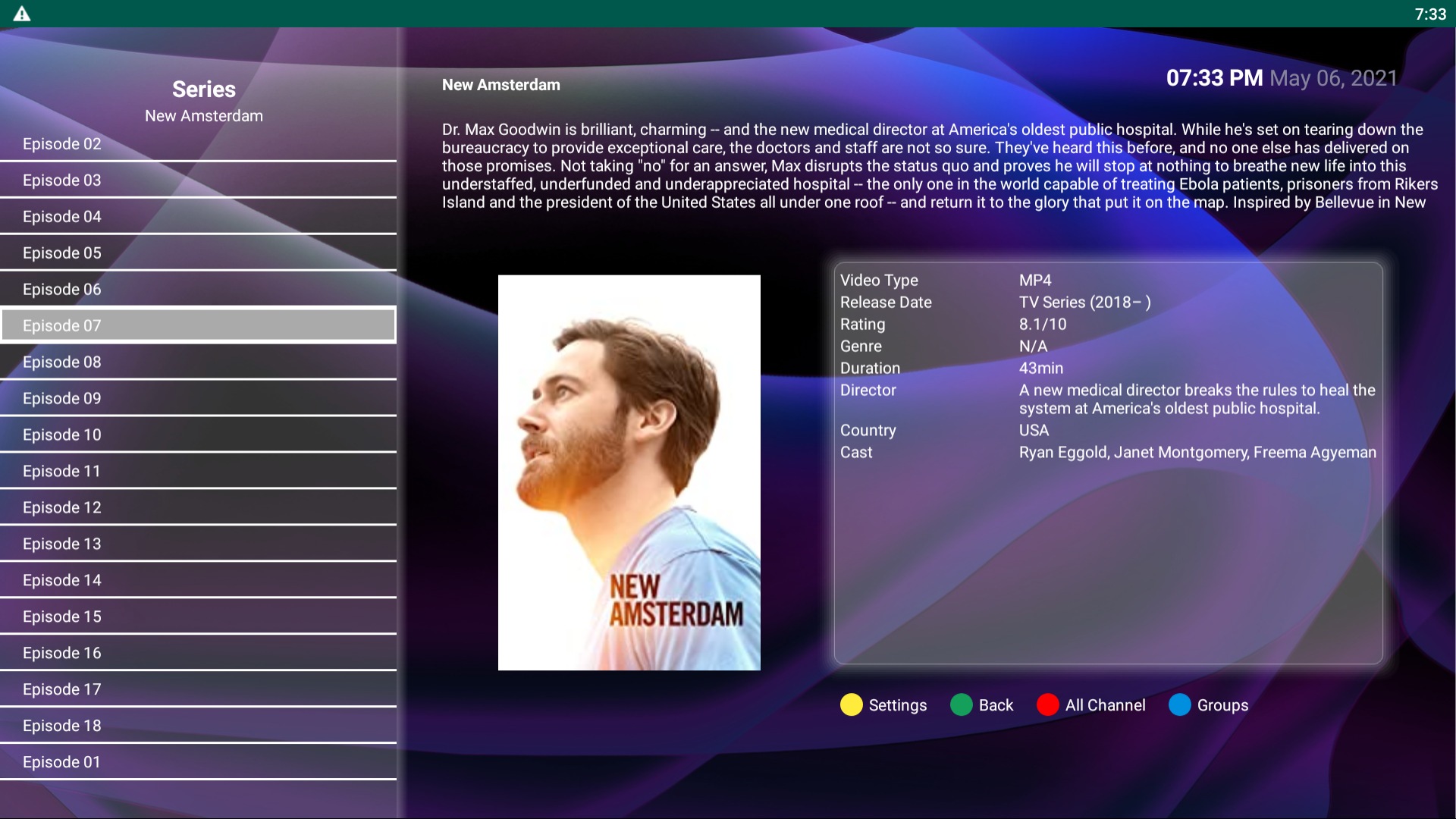Click the Series heading
1456x819 pixels.
click(x=204, y=89)
